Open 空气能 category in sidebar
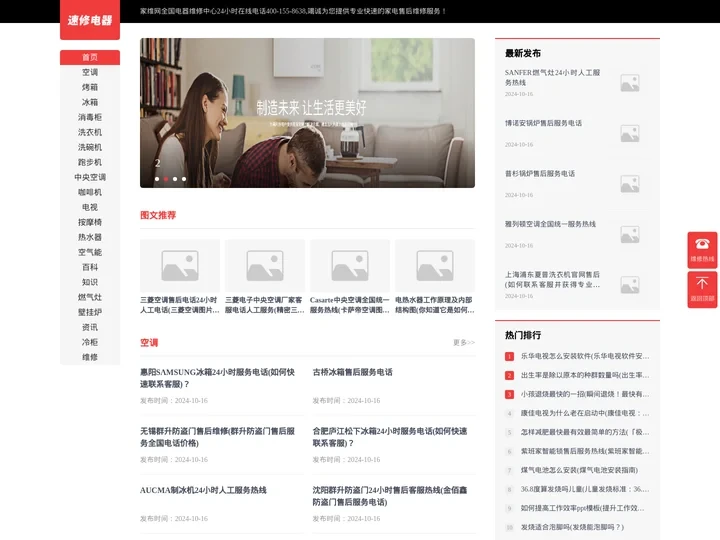The image size is (720, 540). (x=90, y=252)
